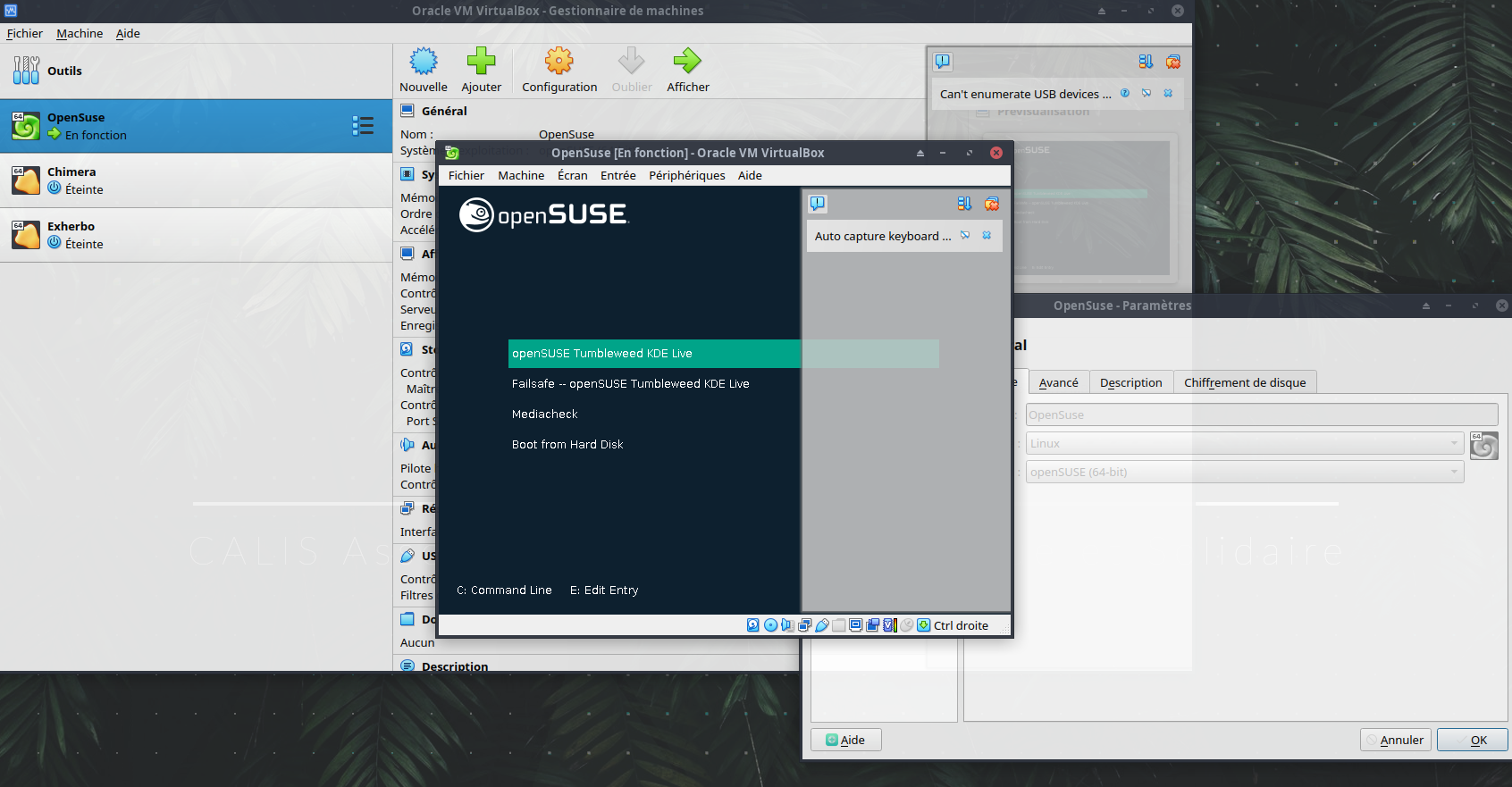Dismiss the USB enumerate error notification
Image resolution: width=1512 pixels, height=787 pixels.
click(x=1168, y=94)
